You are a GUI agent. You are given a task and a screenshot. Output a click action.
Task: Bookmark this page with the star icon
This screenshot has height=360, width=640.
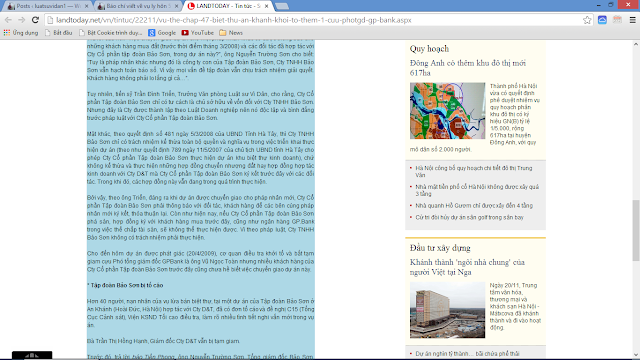click(x=587, y=20)
